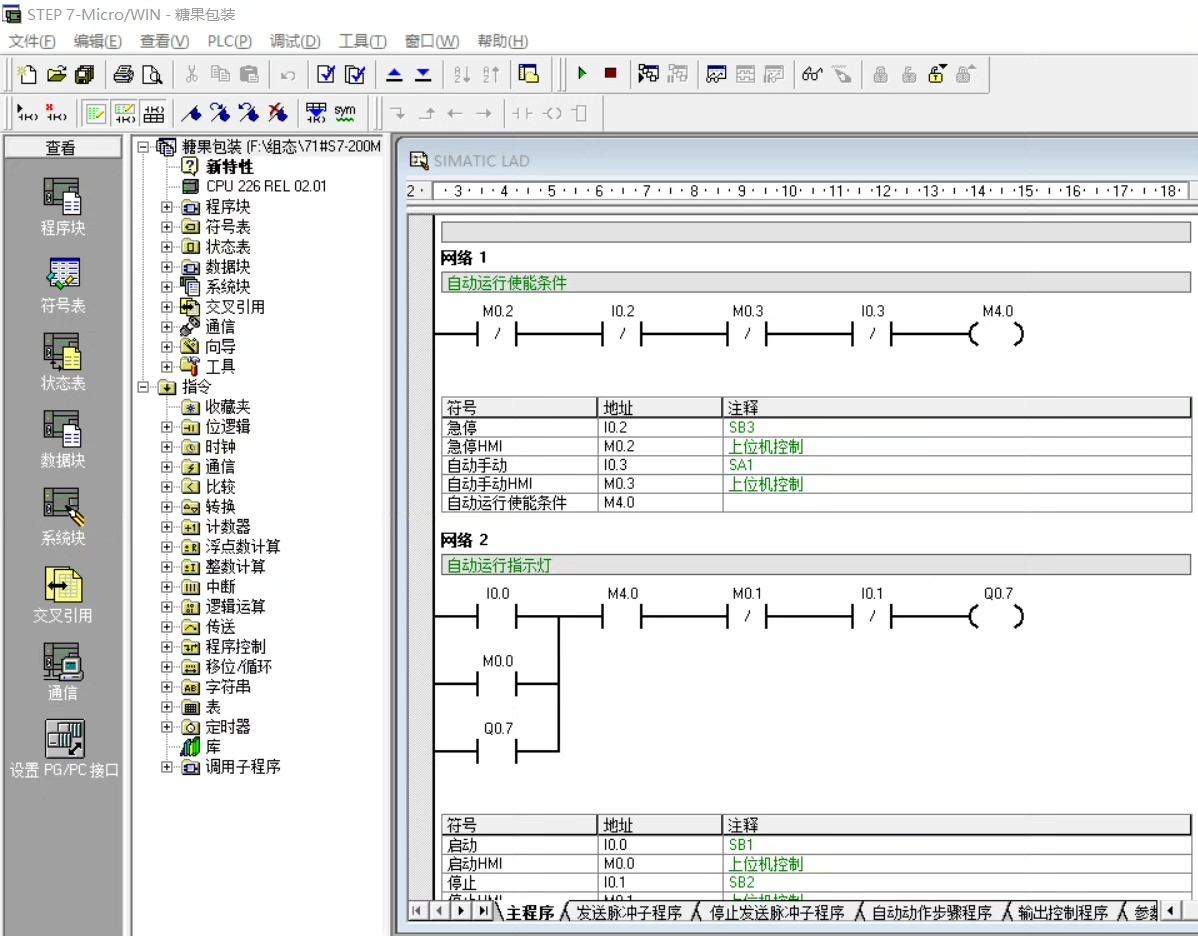Select CPU 226 REL 02.01 tree item
The image size is (1198, 936).
[x=265, y=186]
